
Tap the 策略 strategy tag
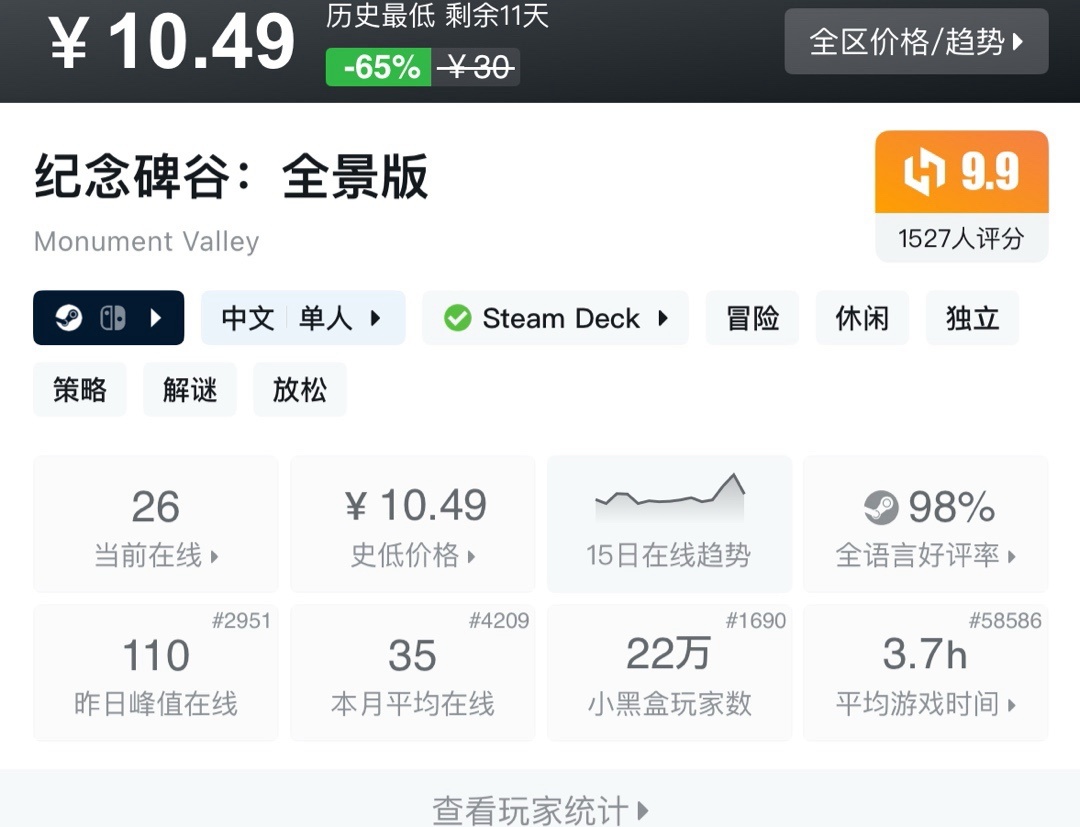(80, 389)
